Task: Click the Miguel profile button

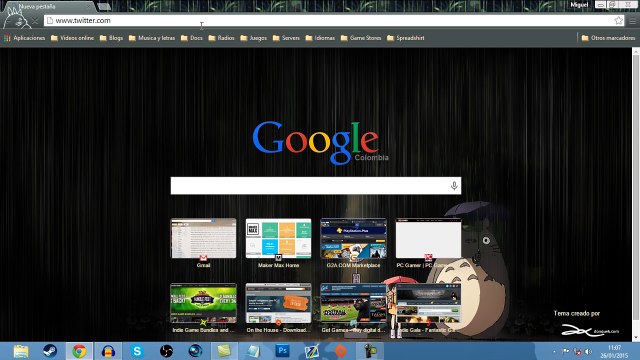Action: click(579, 5)
